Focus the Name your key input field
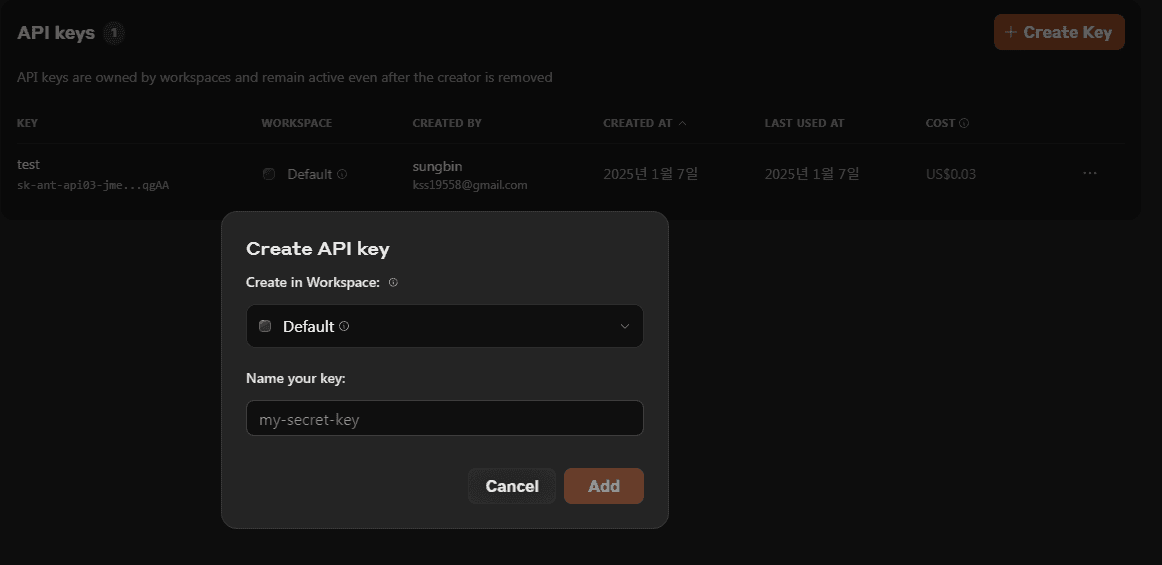The height and width of the screenshot is (565, 1162). (444, 419)
